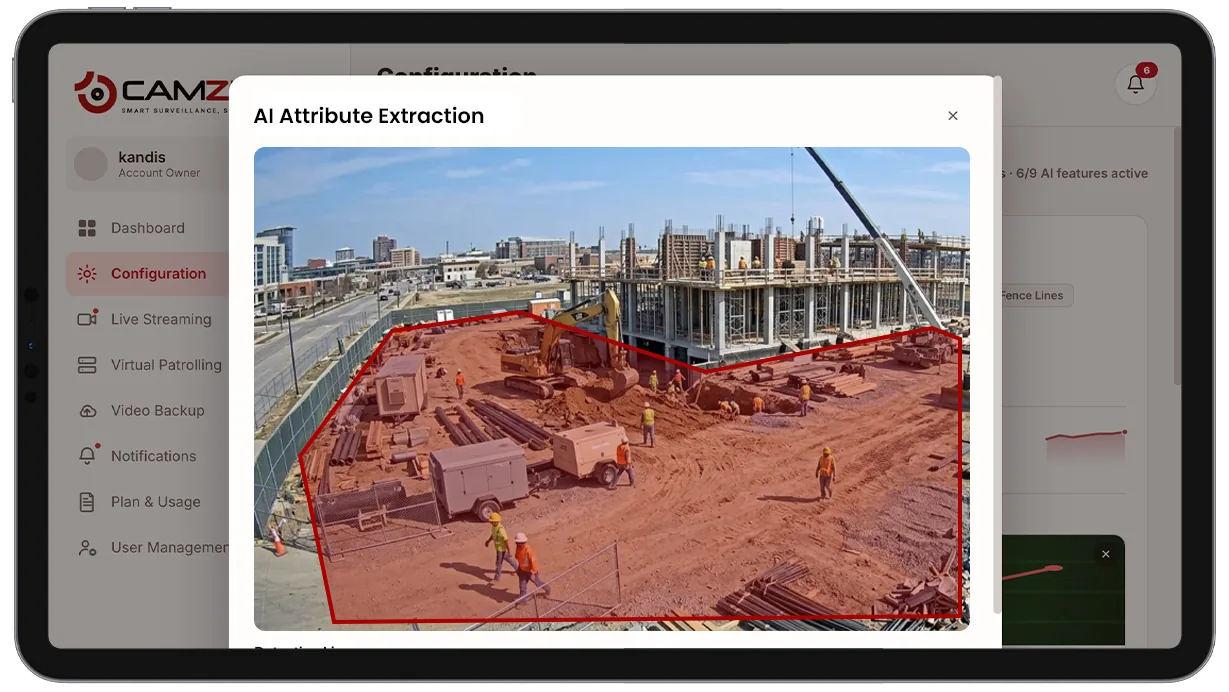Open Virtual Patrolling page

click(147, 365)
